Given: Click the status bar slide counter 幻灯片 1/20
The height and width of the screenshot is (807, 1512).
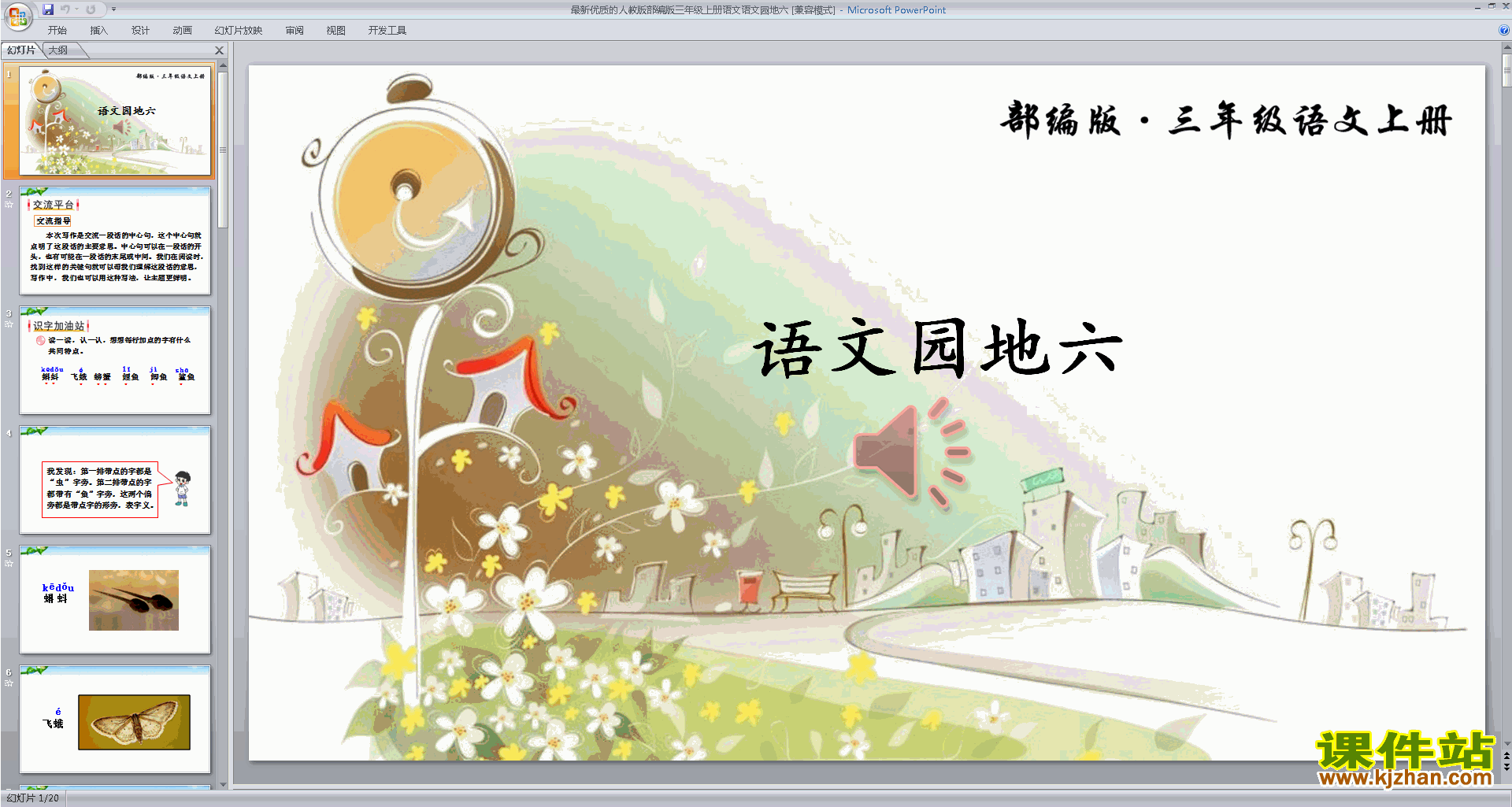Looking at the screenshot, I should click(33, 798).
